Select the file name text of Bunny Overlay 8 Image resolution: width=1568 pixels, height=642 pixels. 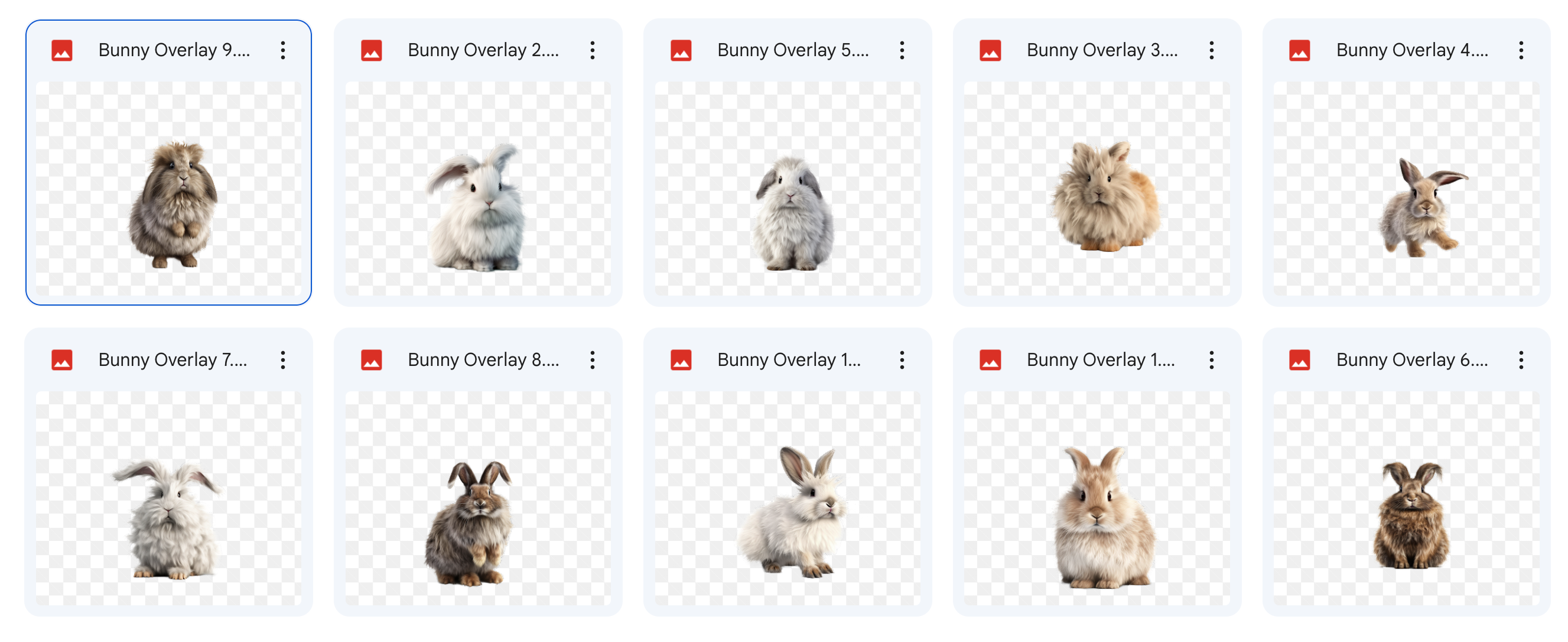[x=484, y=359]
